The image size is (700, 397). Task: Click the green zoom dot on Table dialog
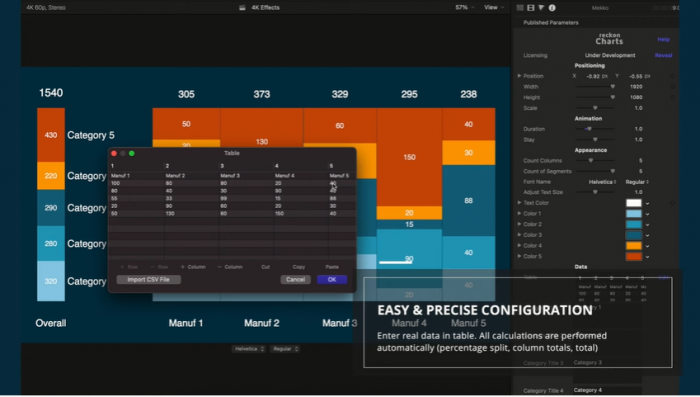pyautogui.click(x=132, y=154)
